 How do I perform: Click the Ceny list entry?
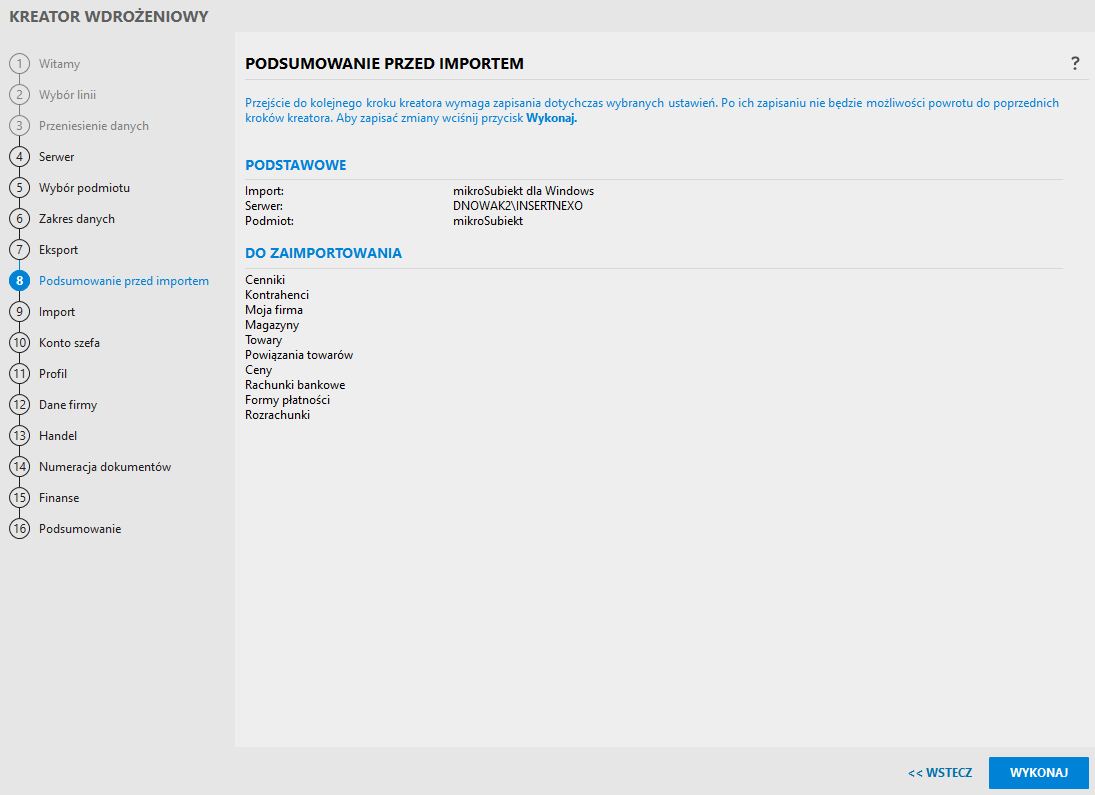click(258, 370)
